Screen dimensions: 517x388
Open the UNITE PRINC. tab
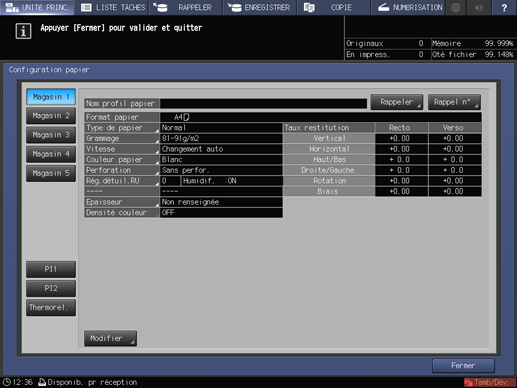click(x=37, y=7)
